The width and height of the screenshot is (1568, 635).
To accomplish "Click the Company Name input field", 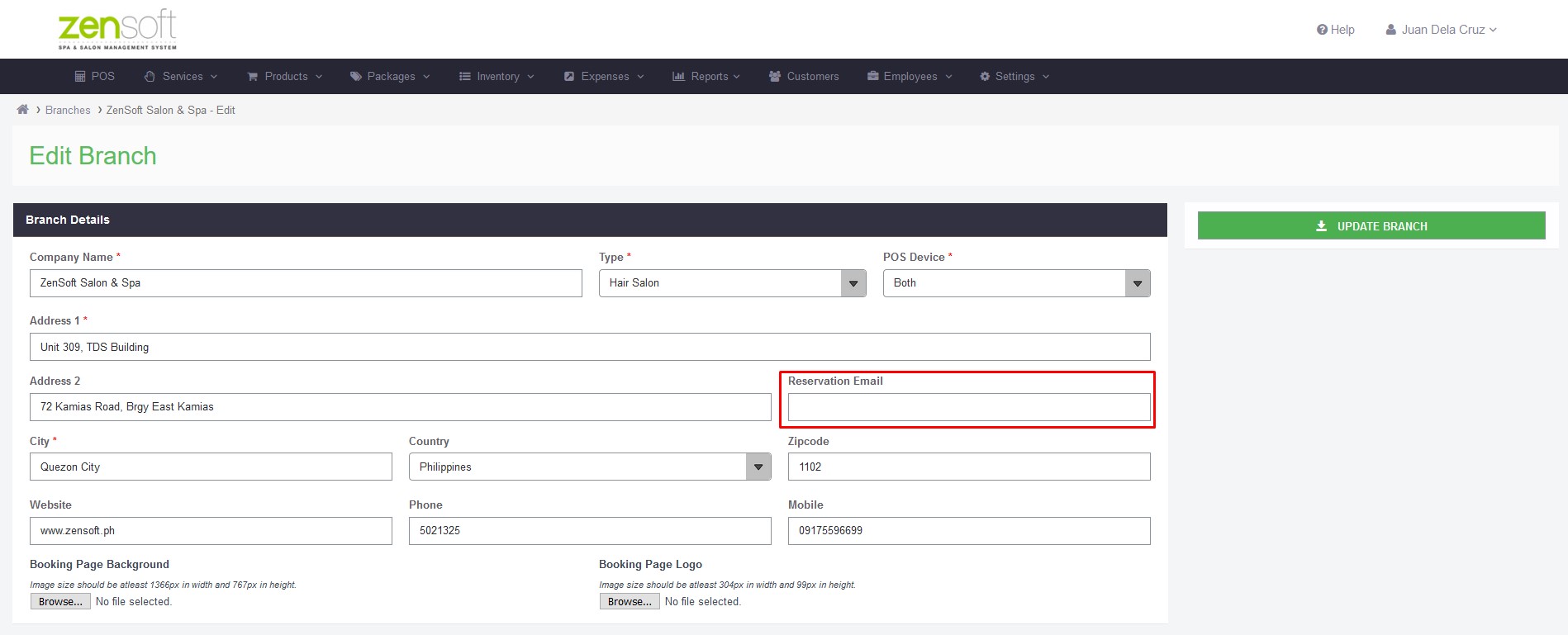I will tap(306, 283).
